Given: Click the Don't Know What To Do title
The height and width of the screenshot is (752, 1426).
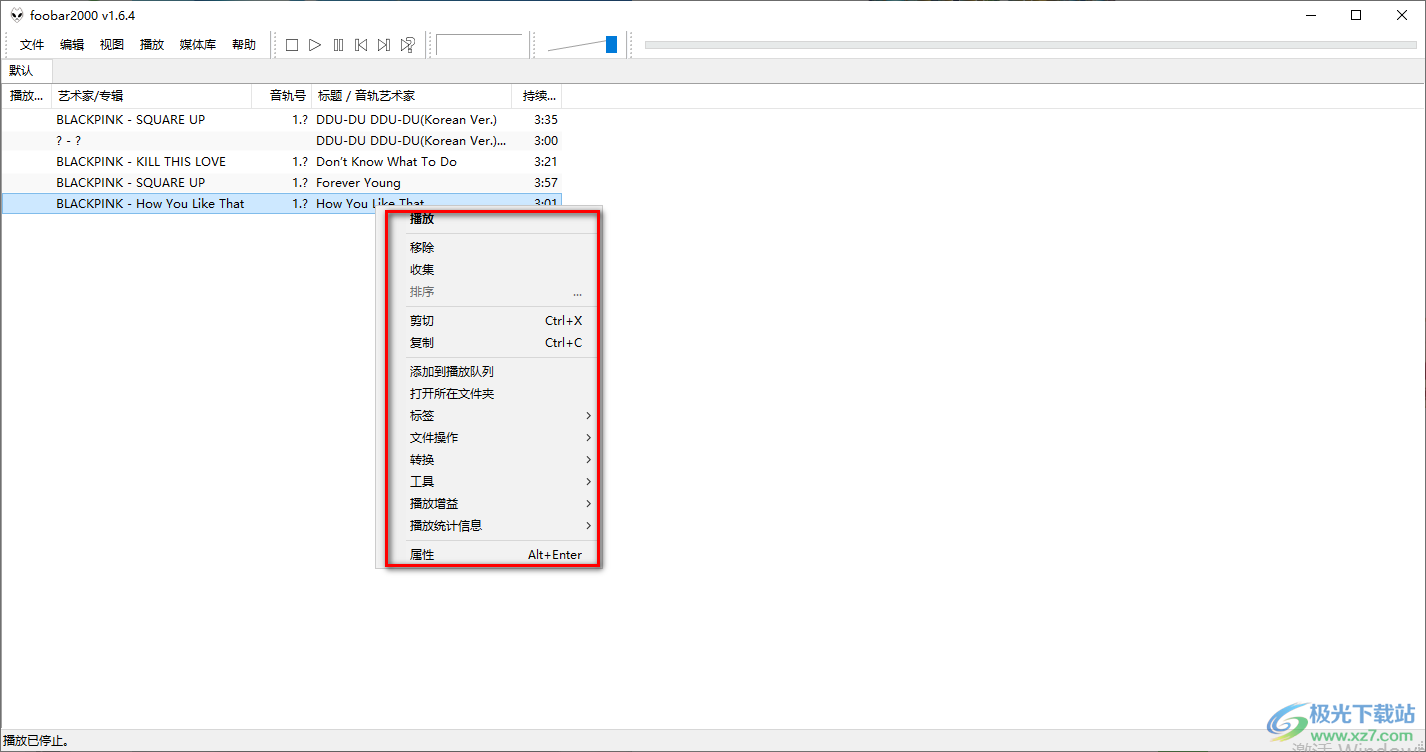Looking at the screenshot, I should tap(386, 162).
